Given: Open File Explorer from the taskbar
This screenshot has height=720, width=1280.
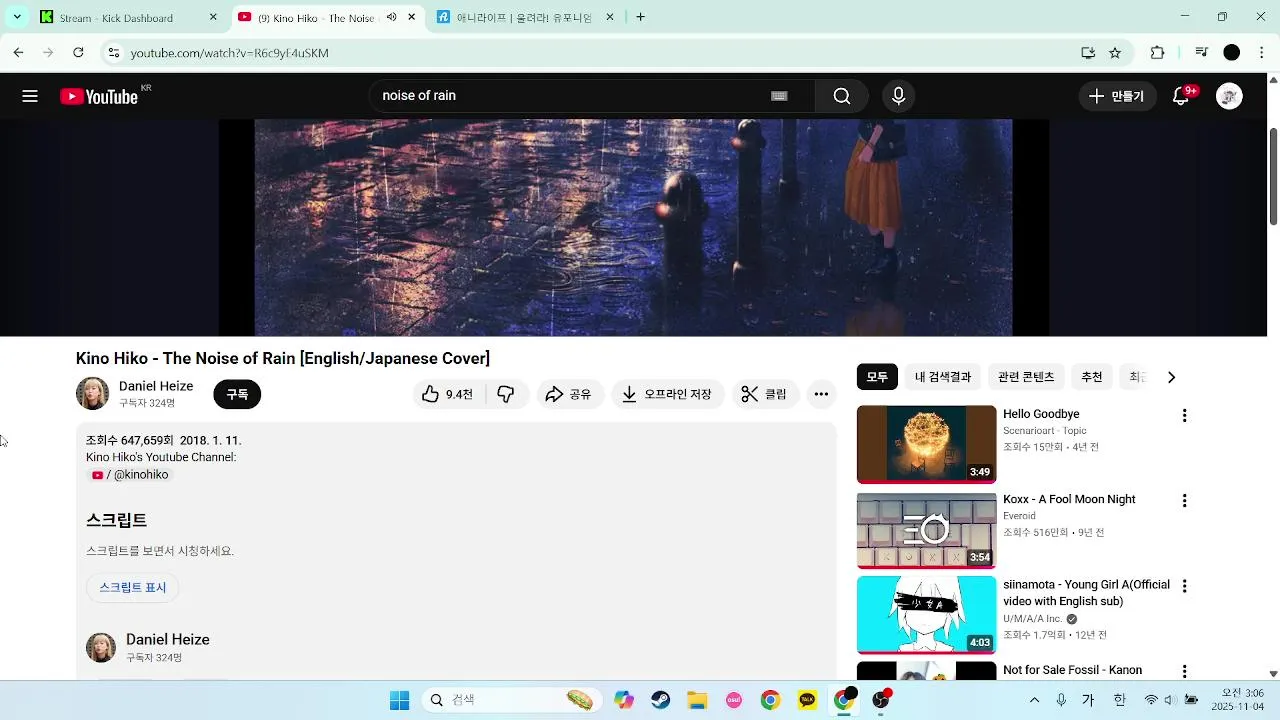Looking at the screenshot, I should 697,700.
